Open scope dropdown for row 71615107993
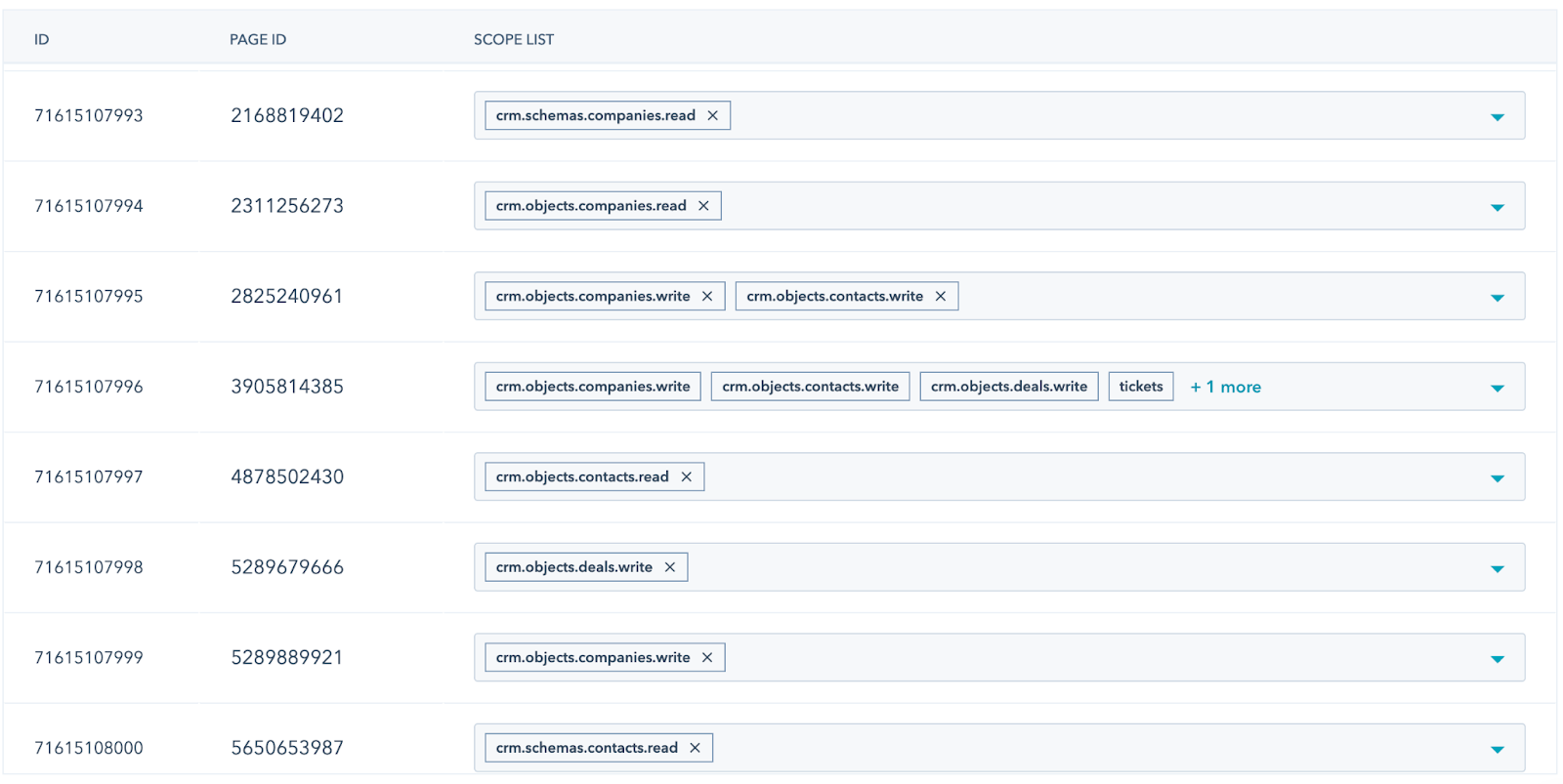Viewport: 1563px width, 784px height. (x=1498, y=117)
